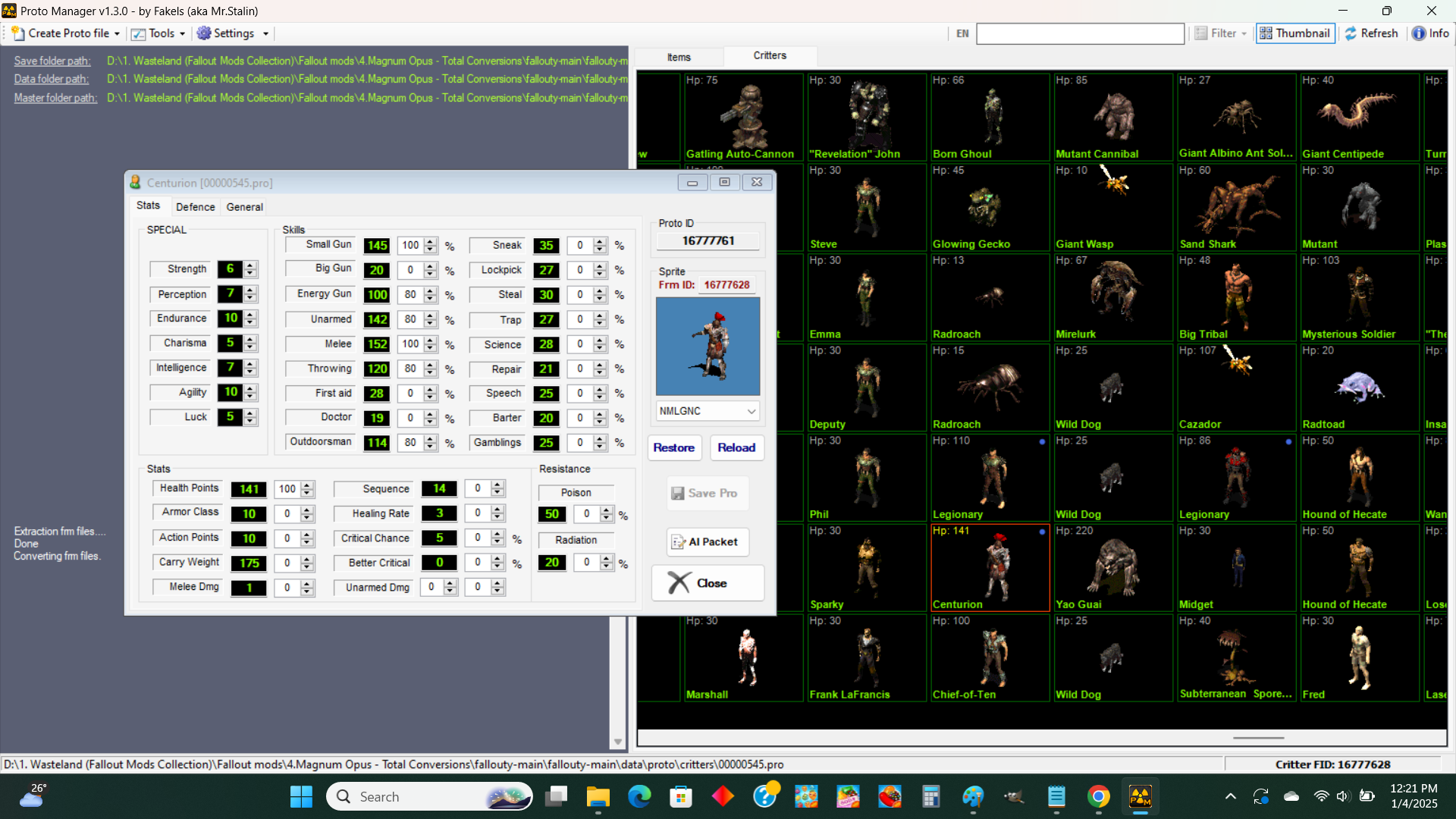The width and height of the screenshot is (1456, 819).
Task: Click the scroll-down arrow of left panel
Action: click(617, 742)
